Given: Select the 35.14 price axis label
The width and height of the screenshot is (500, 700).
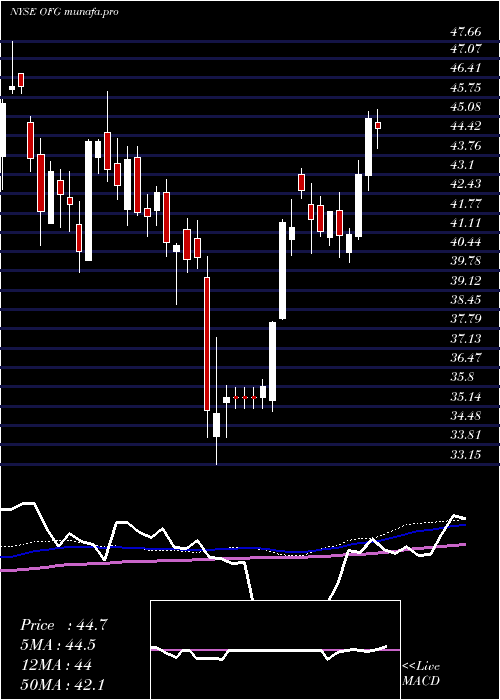Looking at the screenshot, I should [466, 396].
